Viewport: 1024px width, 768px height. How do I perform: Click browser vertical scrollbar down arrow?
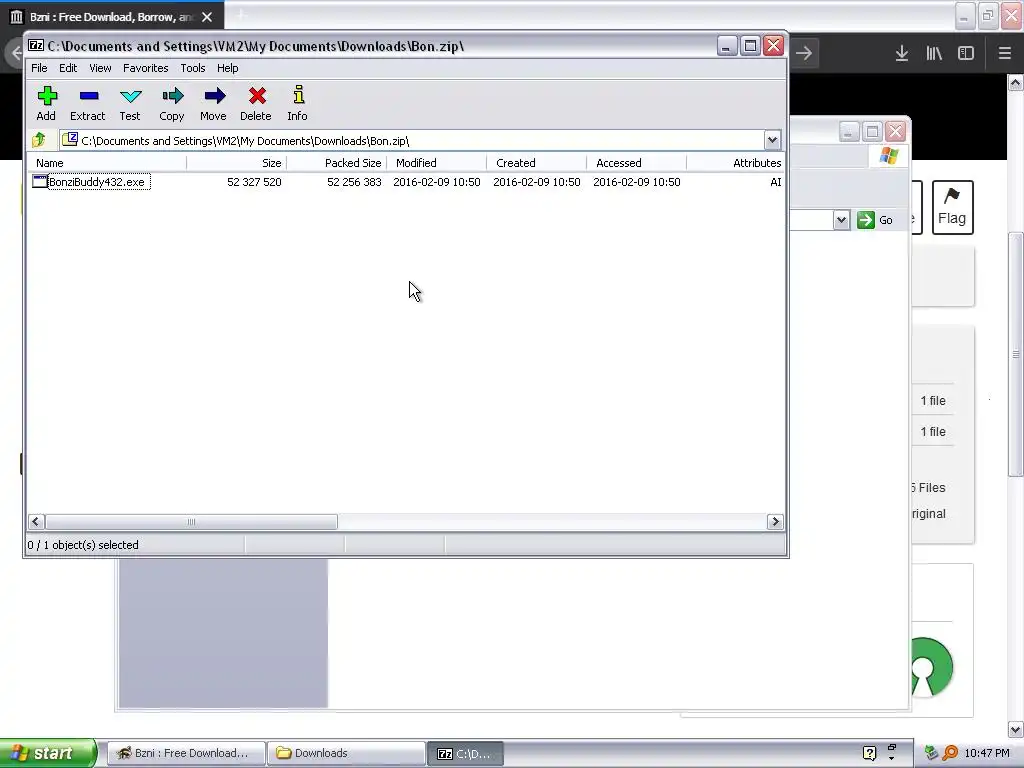[1016, 729]
